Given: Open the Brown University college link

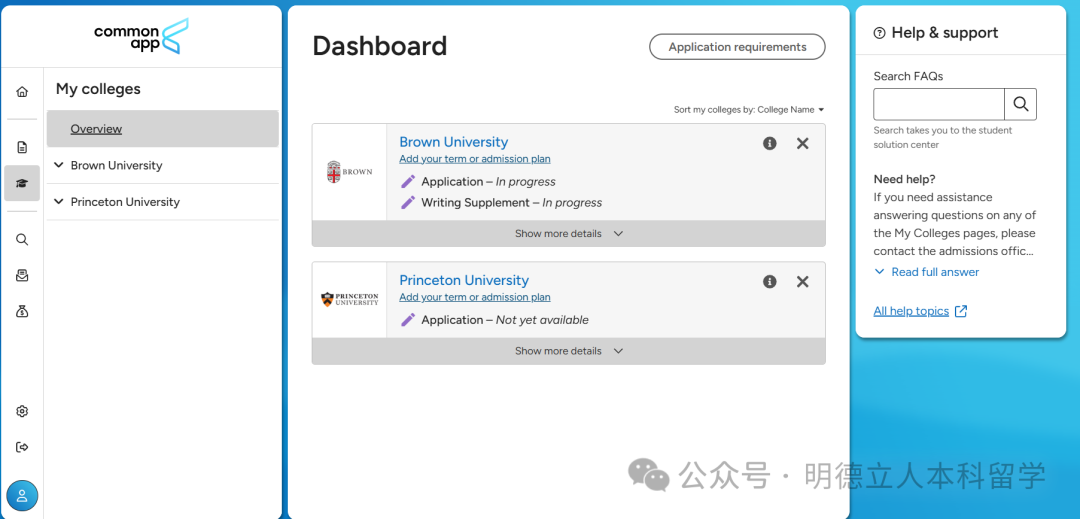Looking at the screenshot, I should pyautogui.click(x=453, y=142).
